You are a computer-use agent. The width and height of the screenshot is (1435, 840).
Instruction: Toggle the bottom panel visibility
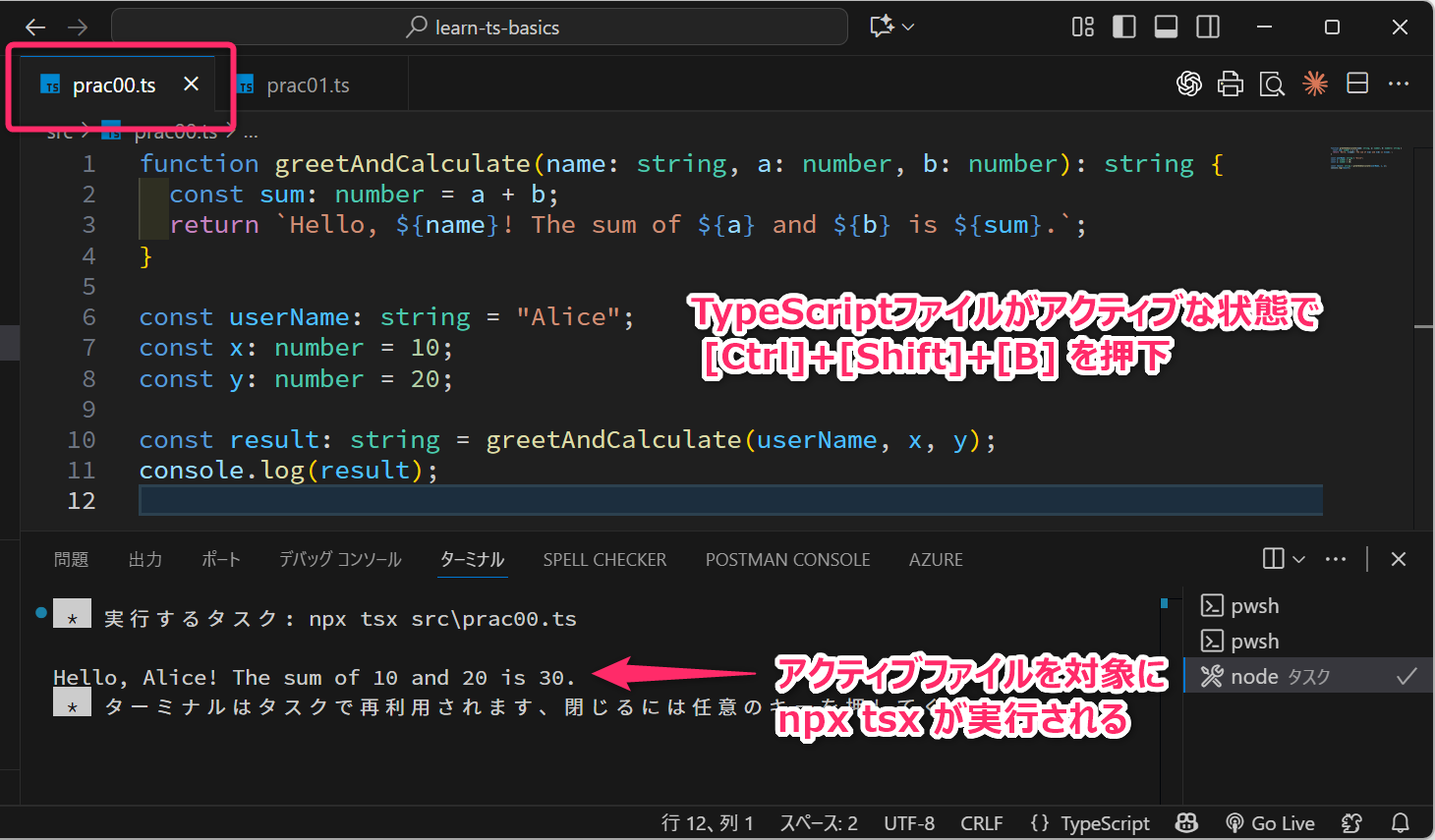pos(1167,28)
